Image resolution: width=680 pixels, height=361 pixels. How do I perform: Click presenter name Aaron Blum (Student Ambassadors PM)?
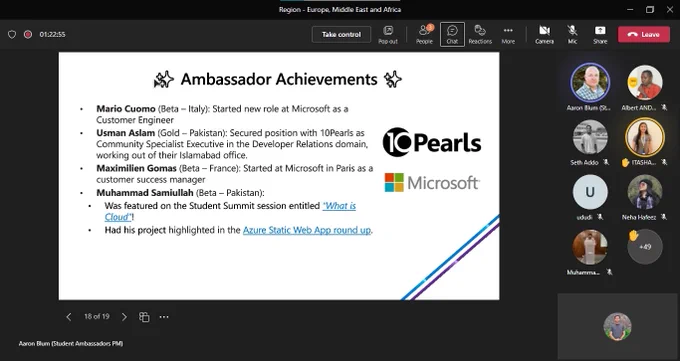click(x=71, y=344)
